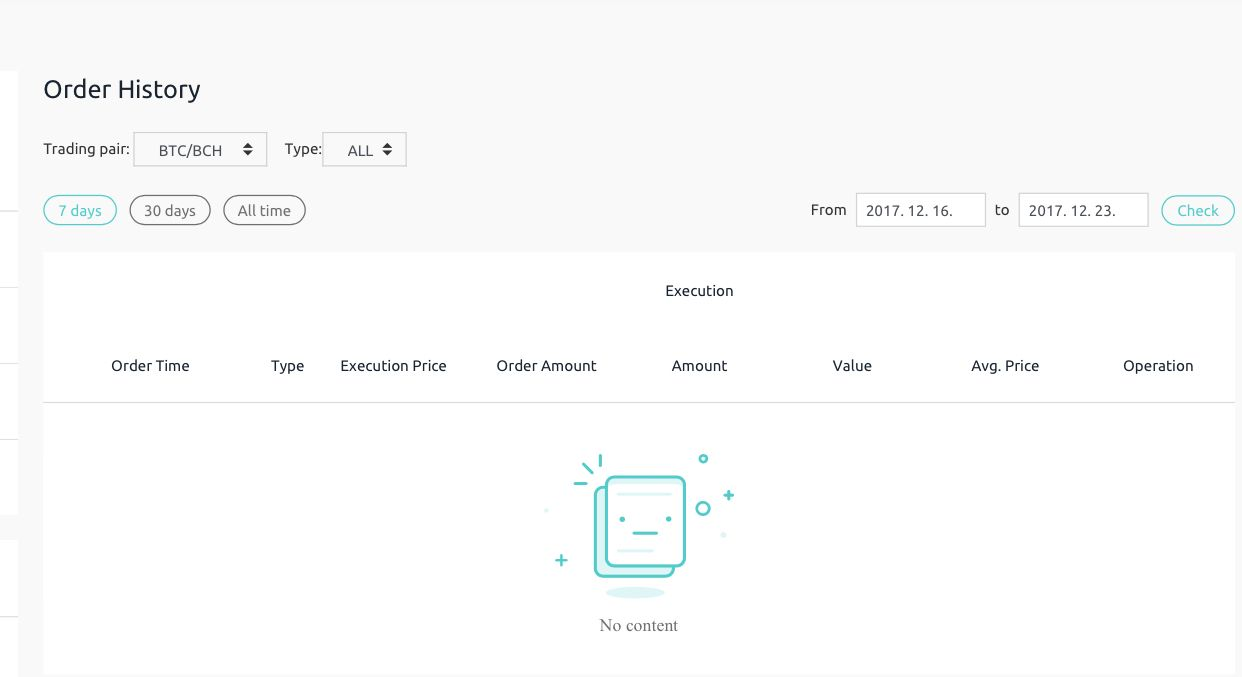Click the Order Amount column header
1242x677 pixels.
click(546, 366)
